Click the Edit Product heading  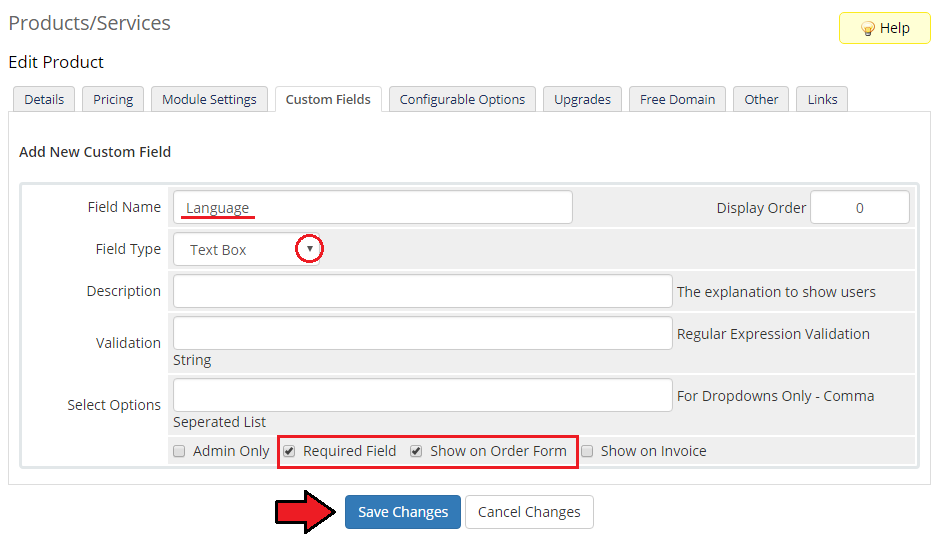click(x=56, y=62)
